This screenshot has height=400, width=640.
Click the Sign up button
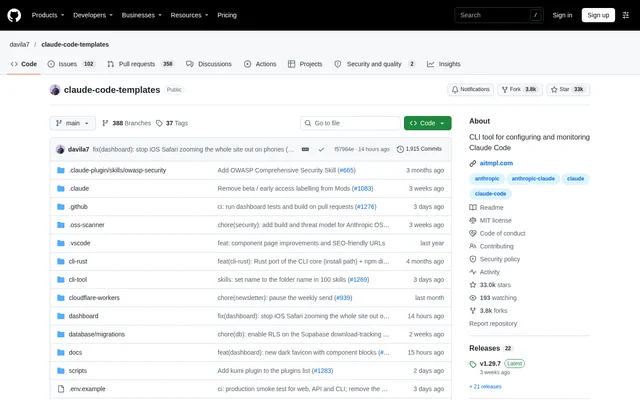598,15
